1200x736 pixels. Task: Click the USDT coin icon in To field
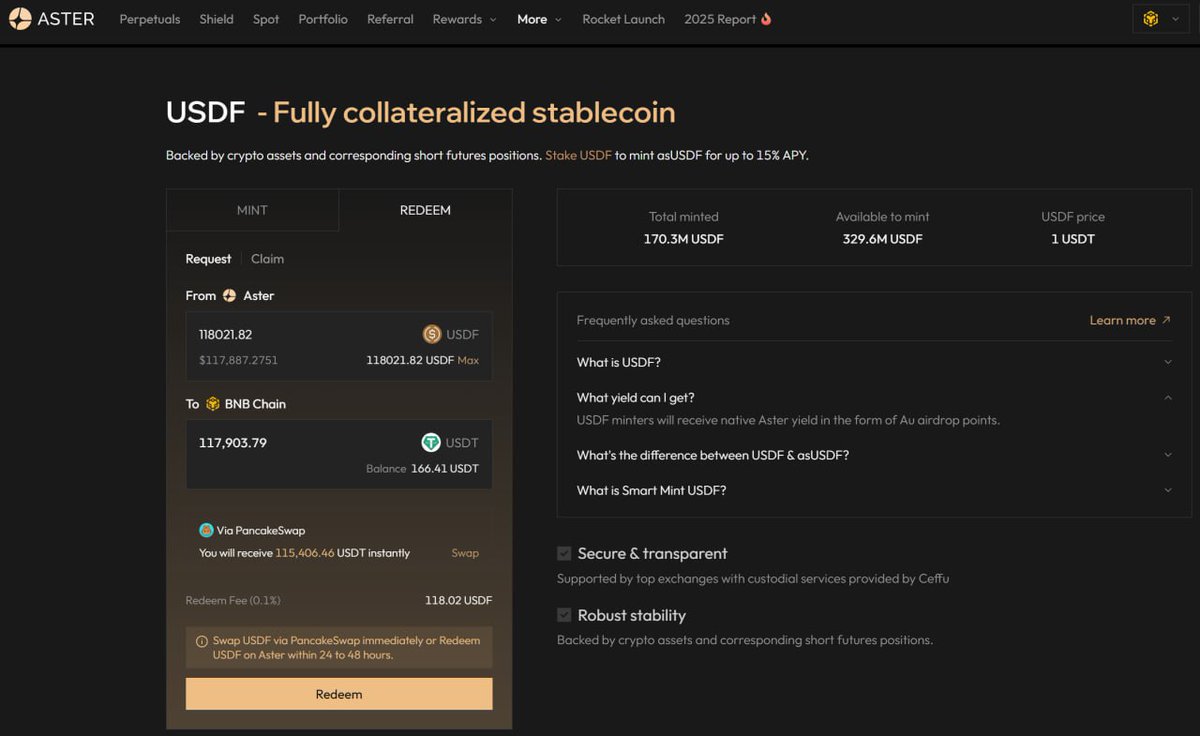click(431, 442)
